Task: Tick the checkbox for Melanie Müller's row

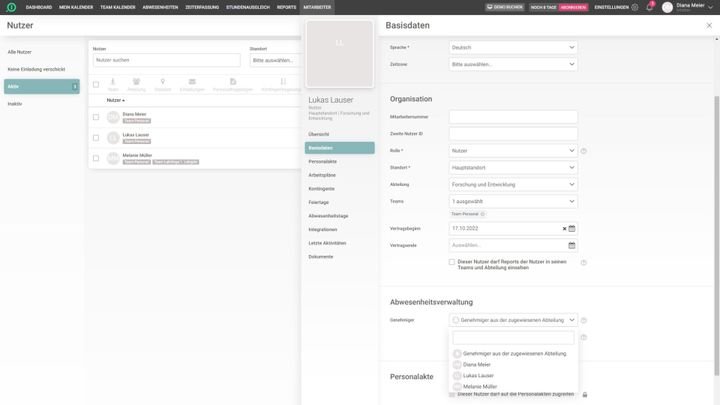Action: click(96, 158)
